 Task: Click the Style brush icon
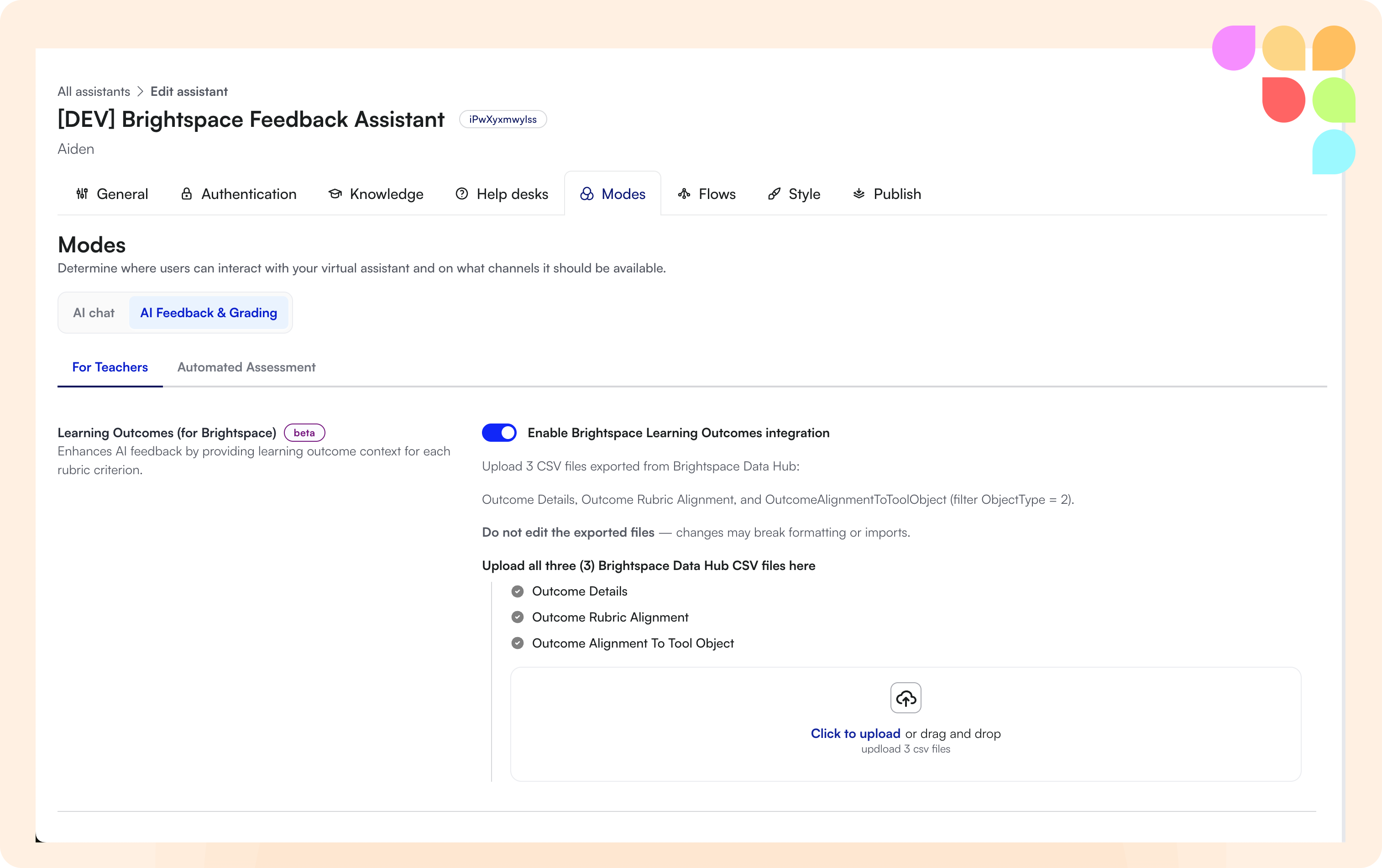click(774, 194)
